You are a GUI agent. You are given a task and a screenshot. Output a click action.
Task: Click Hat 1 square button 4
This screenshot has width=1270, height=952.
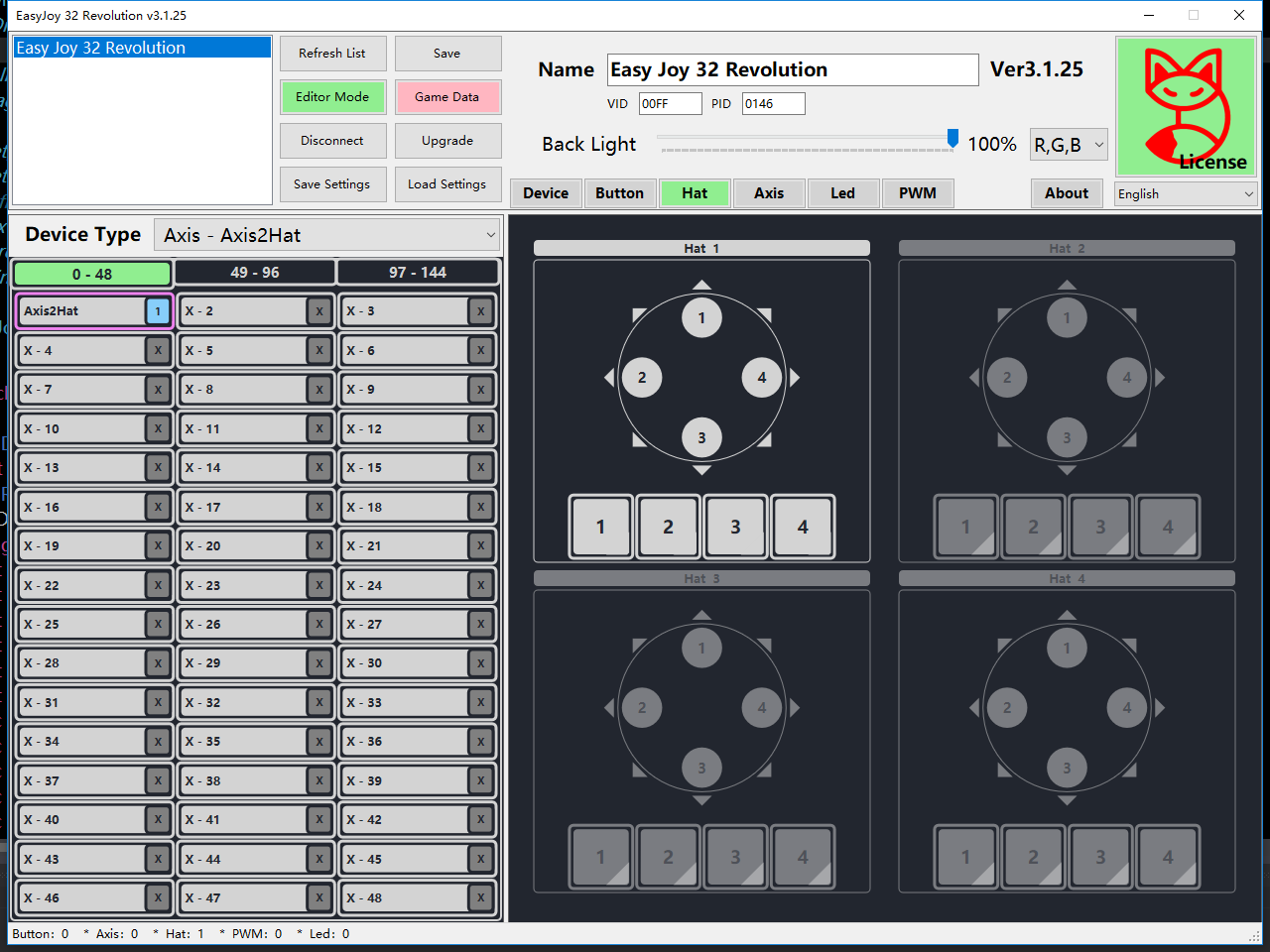pyautogui.click(x=803, y=527)
